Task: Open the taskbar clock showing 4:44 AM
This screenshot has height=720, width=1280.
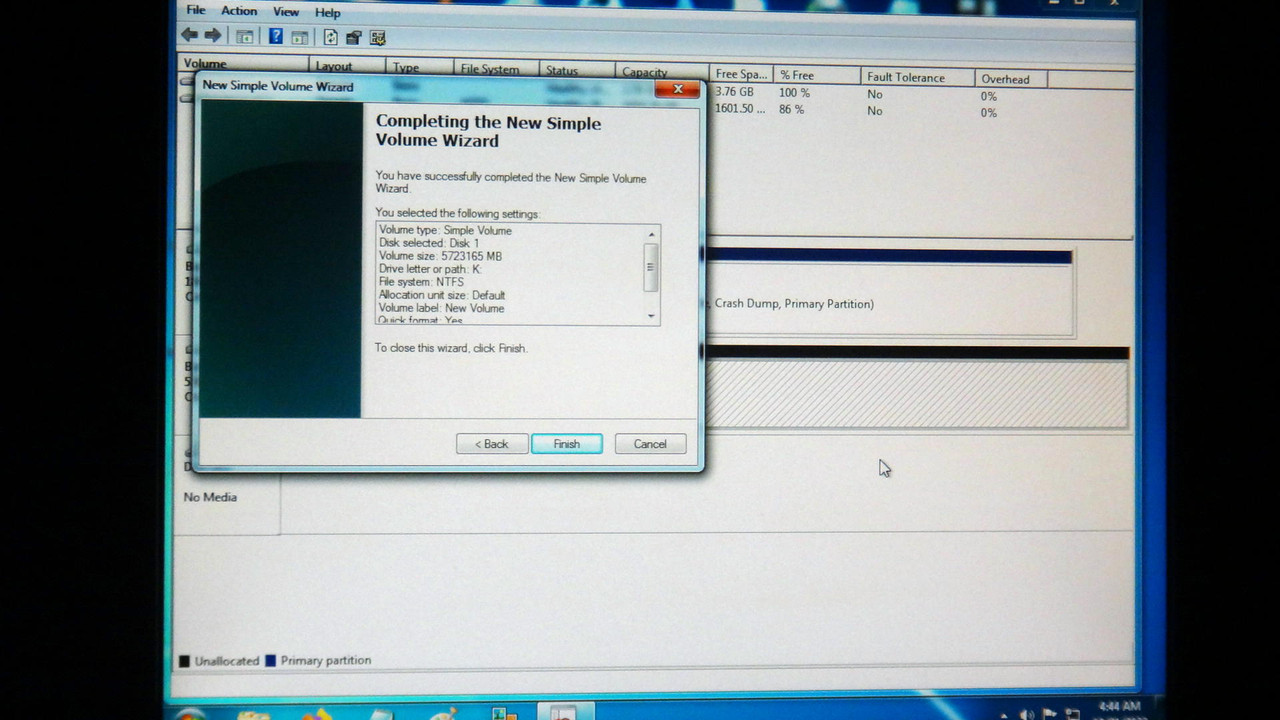Action: click(1118, 708)
